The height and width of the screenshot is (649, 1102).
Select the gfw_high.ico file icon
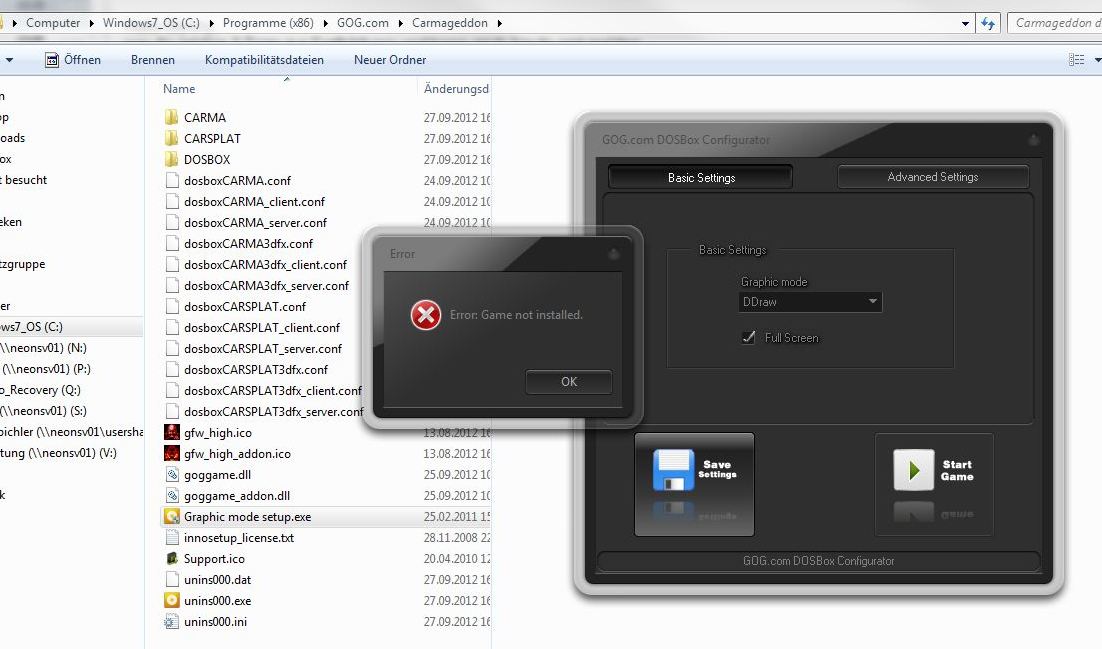point(171,432)
